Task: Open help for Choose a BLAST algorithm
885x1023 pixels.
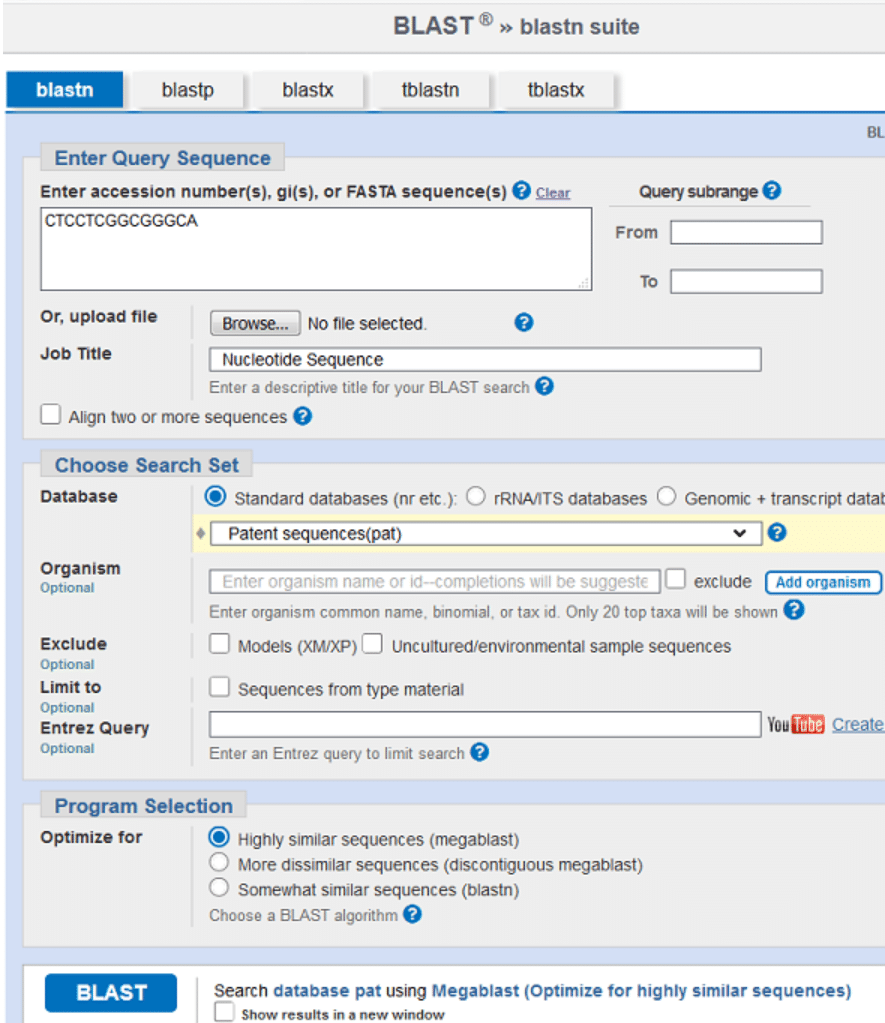Action: pyautogui.click(x=412, y=914)
